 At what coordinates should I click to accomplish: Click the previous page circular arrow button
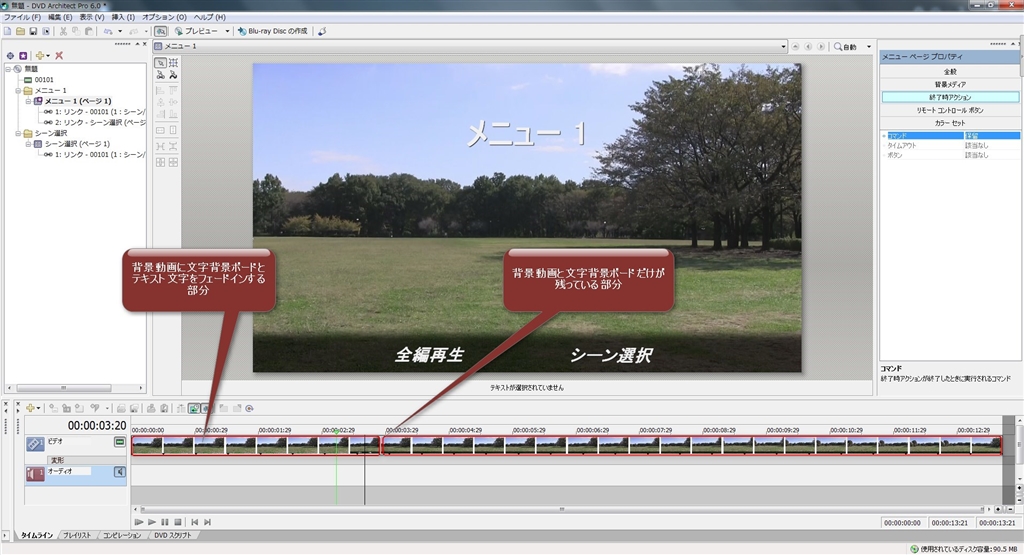click(x=808, y=46)
